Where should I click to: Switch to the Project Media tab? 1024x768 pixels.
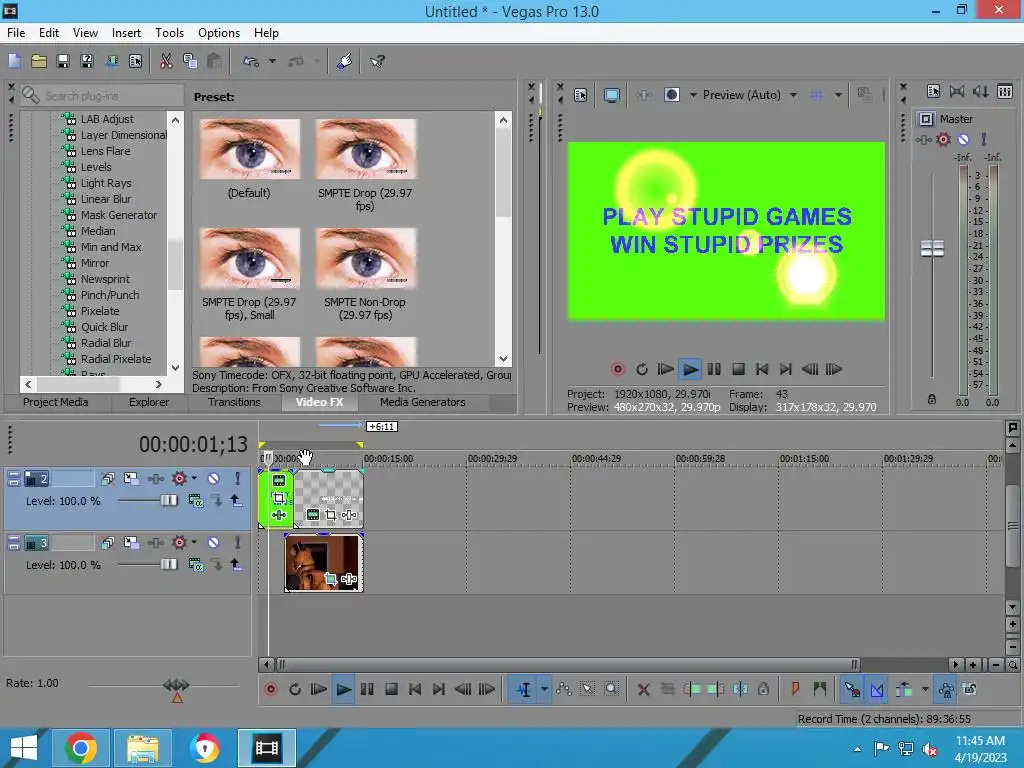tap(56, 402)
